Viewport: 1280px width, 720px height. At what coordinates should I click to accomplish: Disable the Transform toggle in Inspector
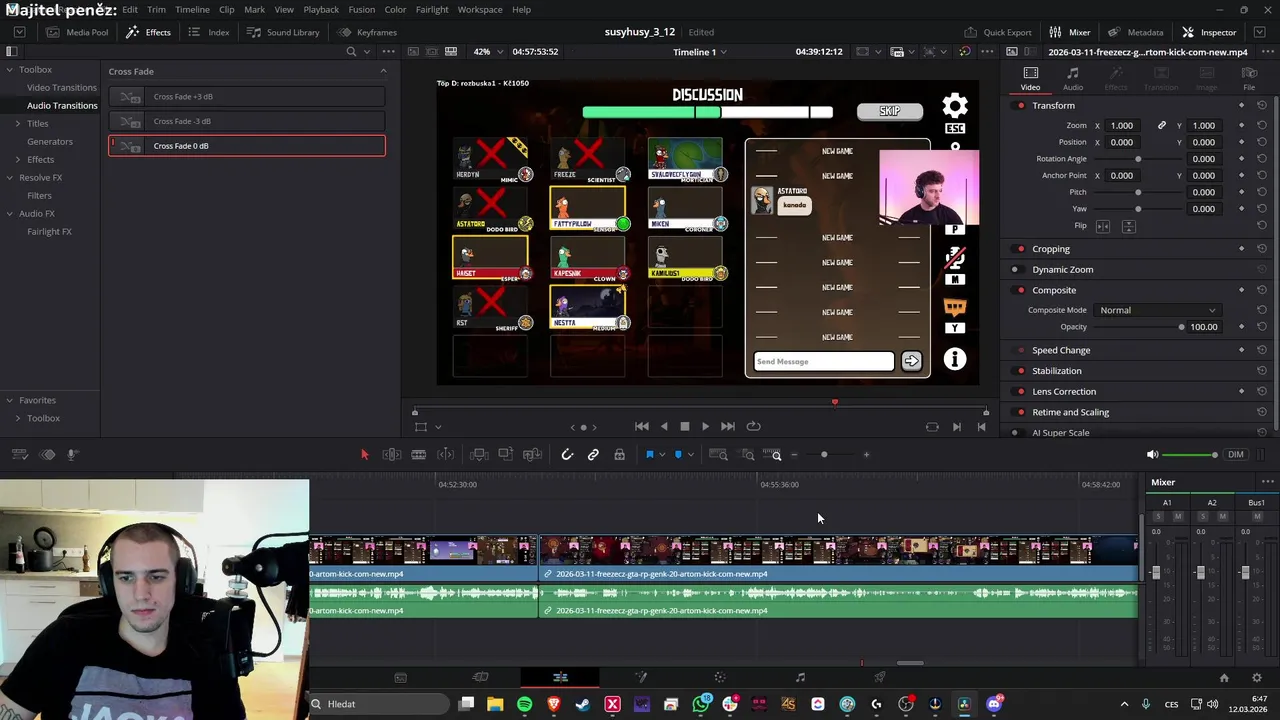coord(1020,106)
